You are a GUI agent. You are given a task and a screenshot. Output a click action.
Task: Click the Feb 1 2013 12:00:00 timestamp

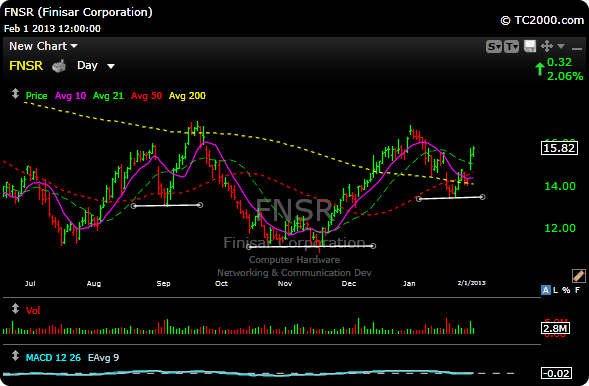52,29
